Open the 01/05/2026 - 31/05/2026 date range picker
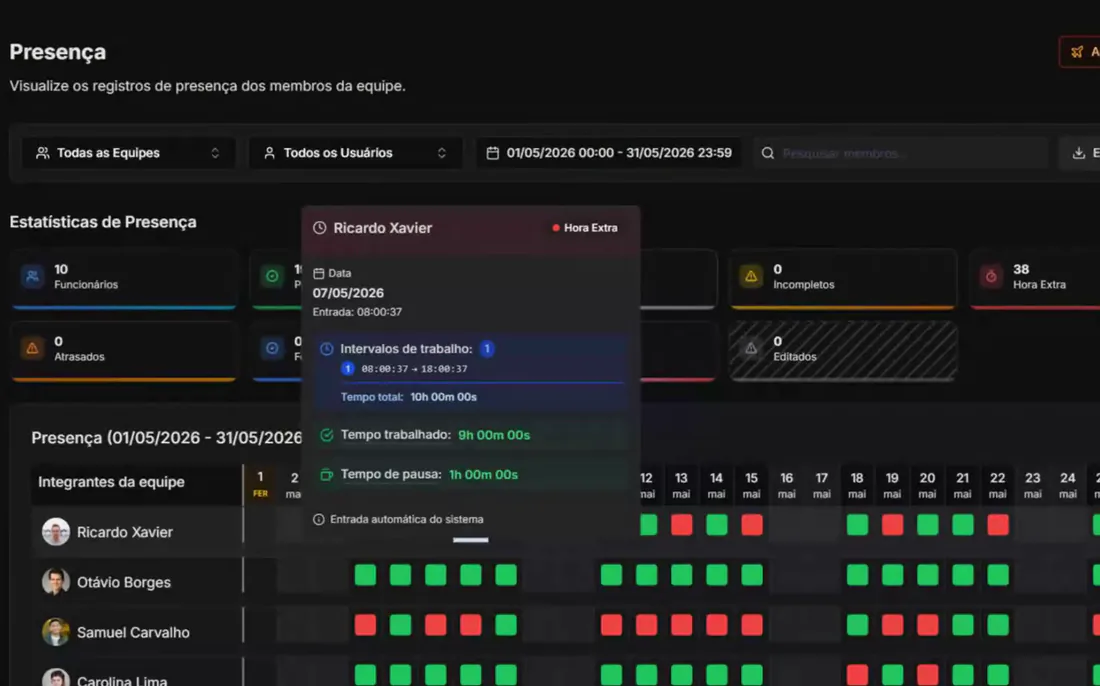Screen dimensions: 1100x686 click(609, 153)
